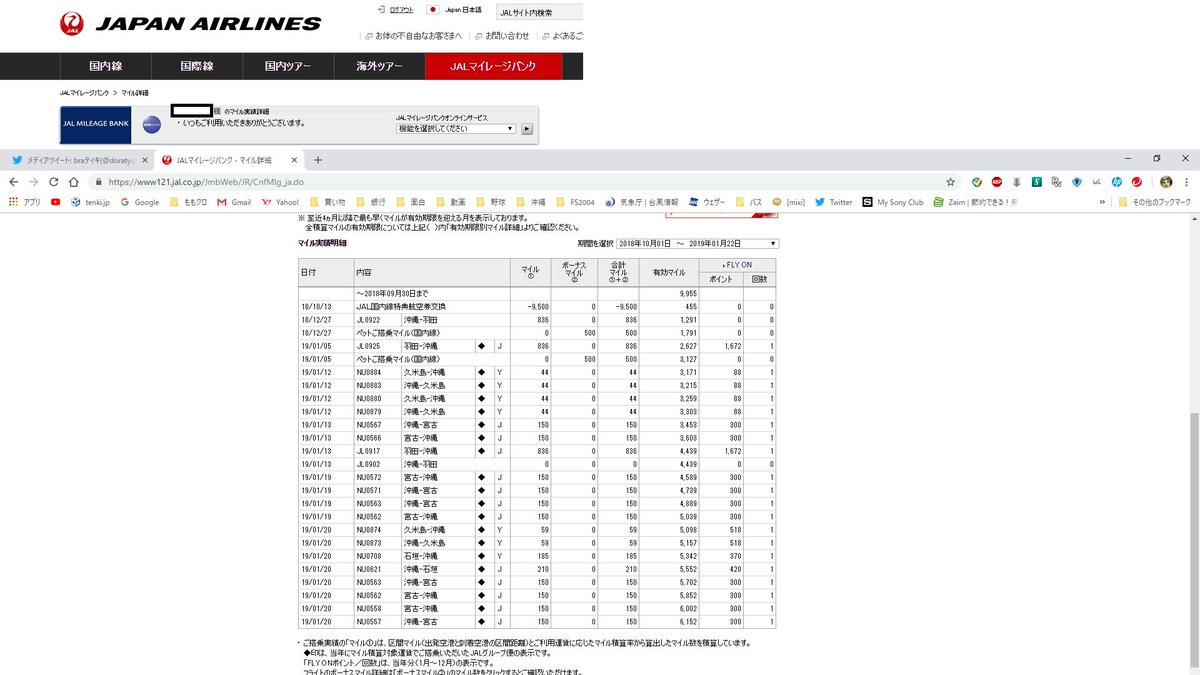Reload the current page

pyautogui.click(x=55, y=182)
